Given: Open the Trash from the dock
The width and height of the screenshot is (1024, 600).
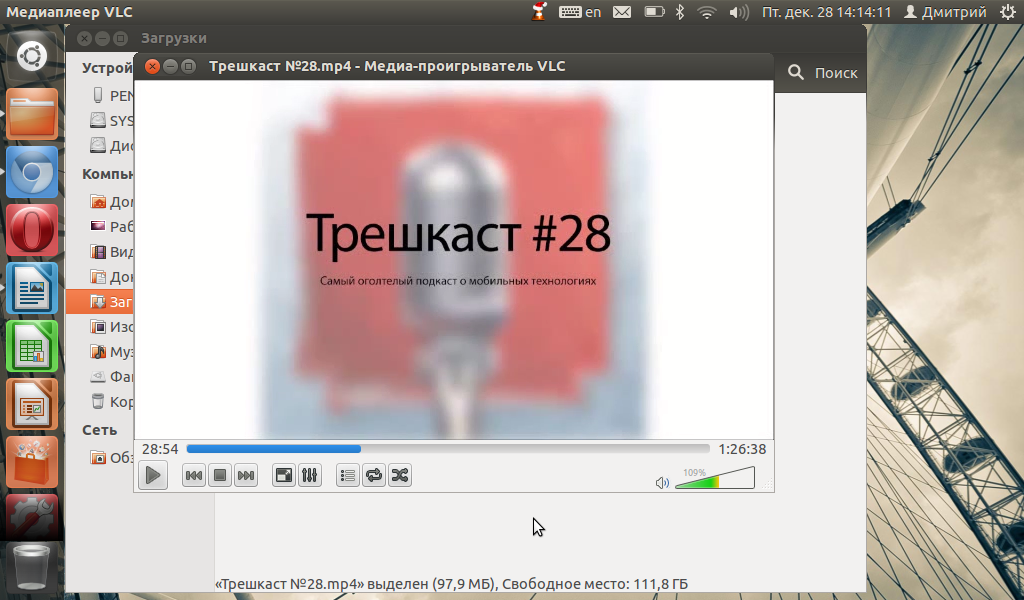Looking at the screenshot, I should [x=31, y=567].
